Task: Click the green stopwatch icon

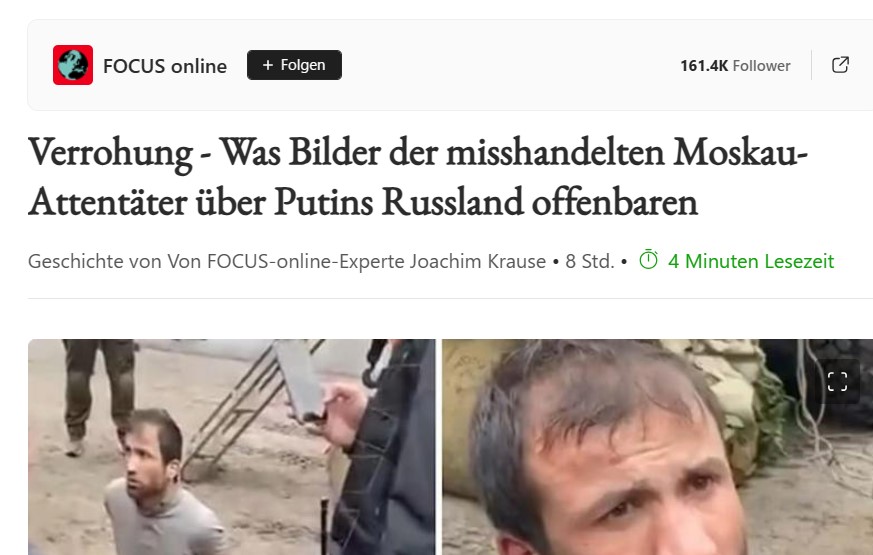Action: coord(648,260)
